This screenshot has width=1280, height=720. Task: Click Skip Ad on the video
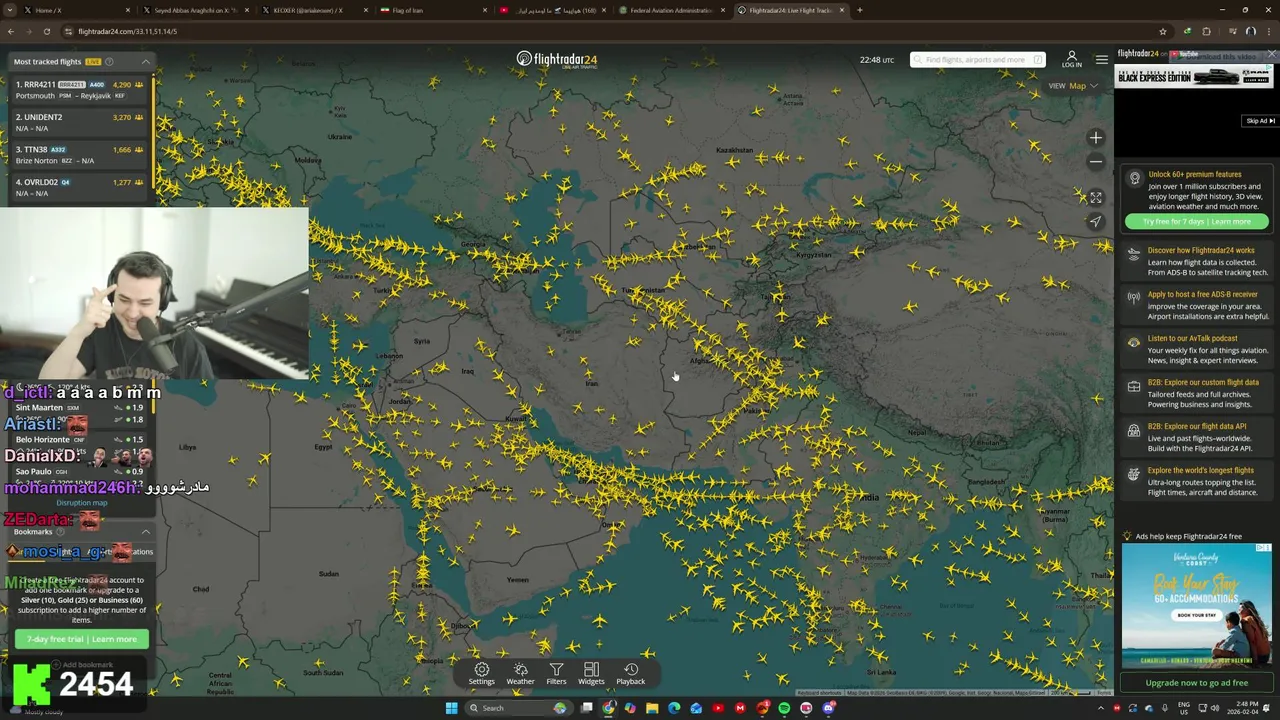click(1259, 121)
